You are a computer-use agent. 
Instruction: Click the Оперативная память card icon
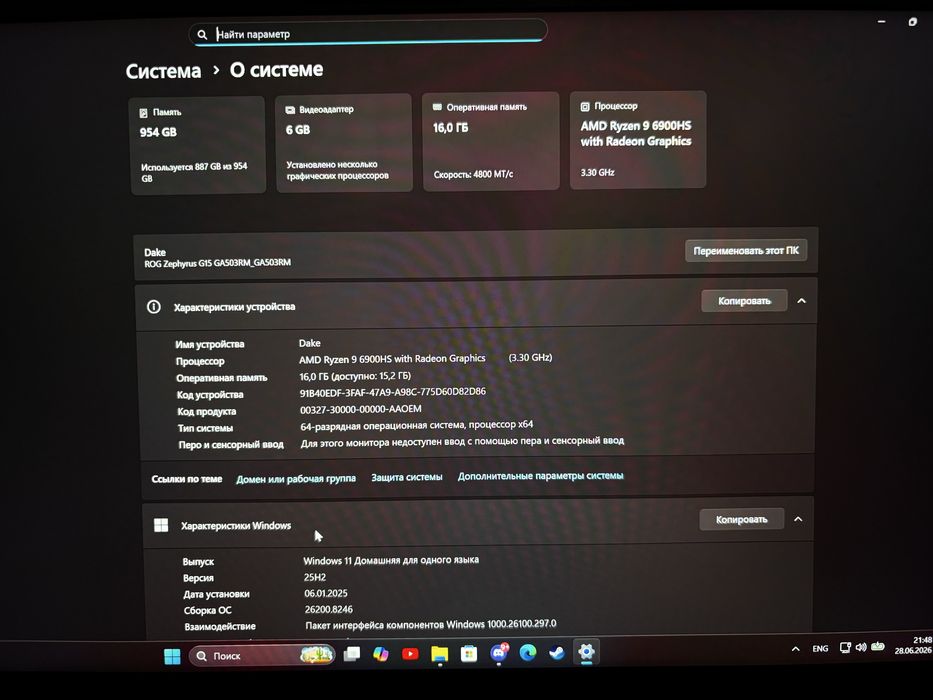pos(437,107)
